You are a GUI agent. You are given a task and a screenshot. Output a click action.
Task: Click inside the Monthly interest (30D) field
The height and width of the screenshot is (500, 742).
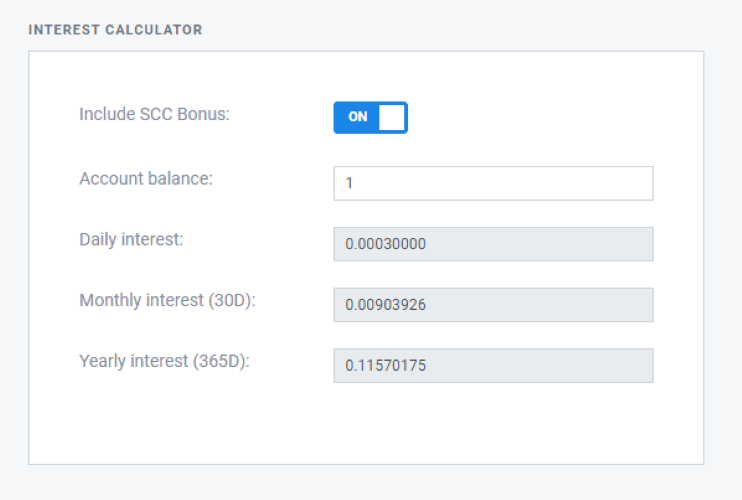493,305
